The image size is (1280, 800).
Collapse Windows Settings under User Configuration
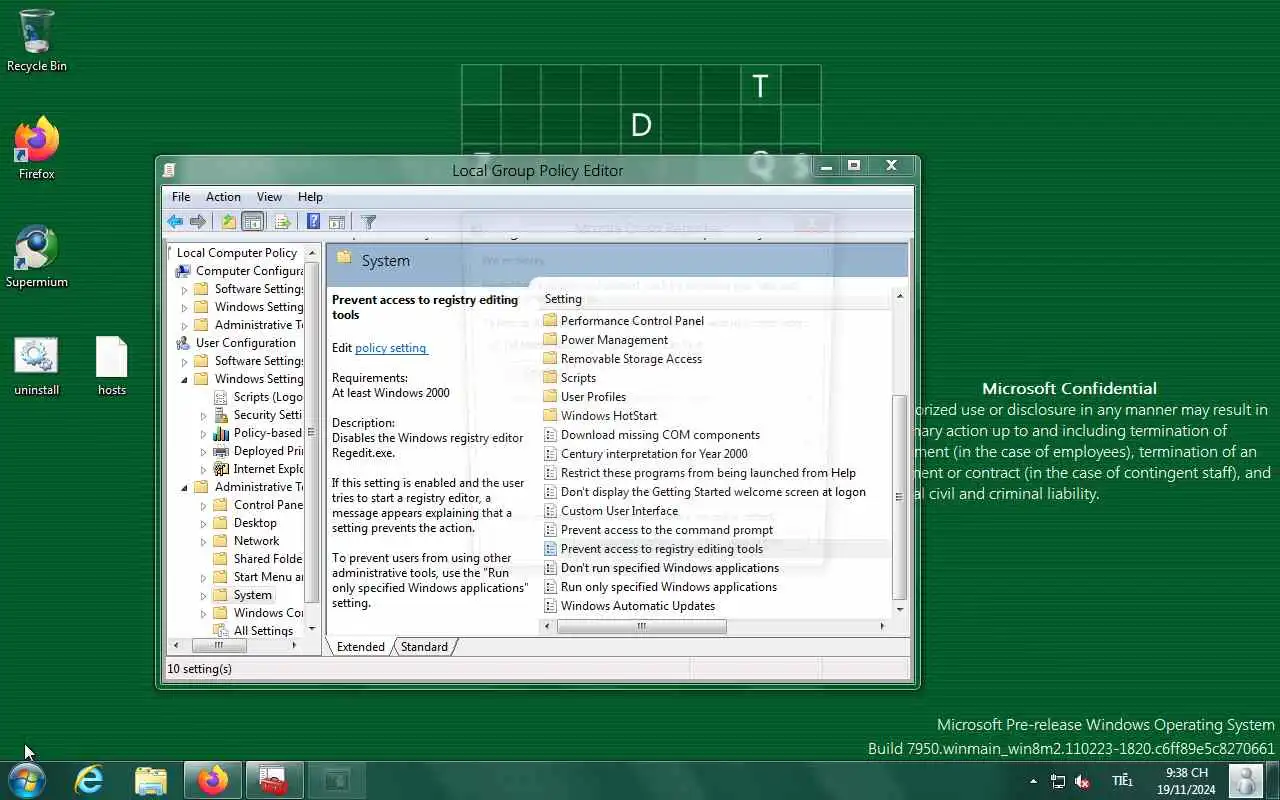184,380
